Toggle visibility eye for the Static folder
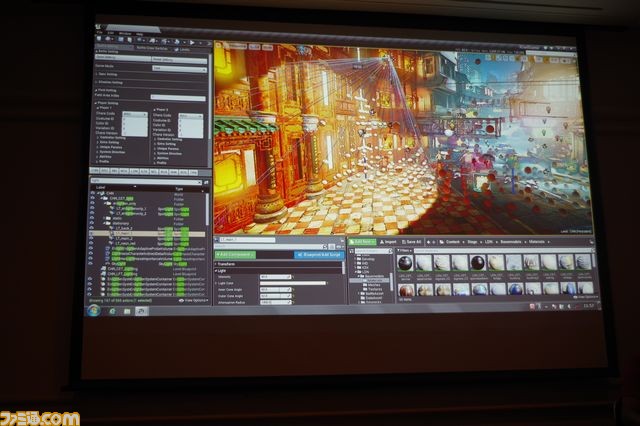Viewport: 640px width, 426px height. pyautogui.click(x=92, y=218)
